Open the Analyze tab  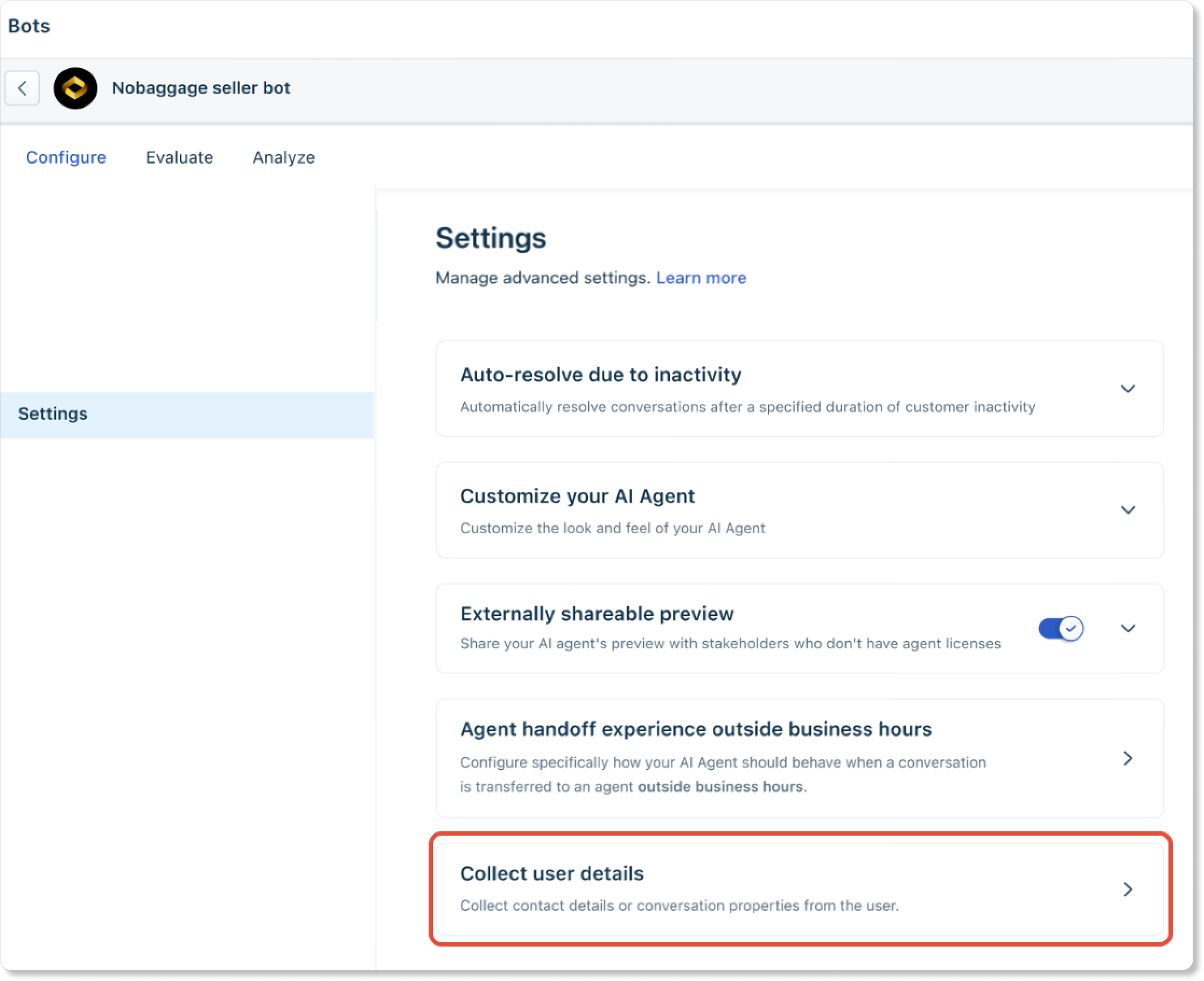point(284,157)
